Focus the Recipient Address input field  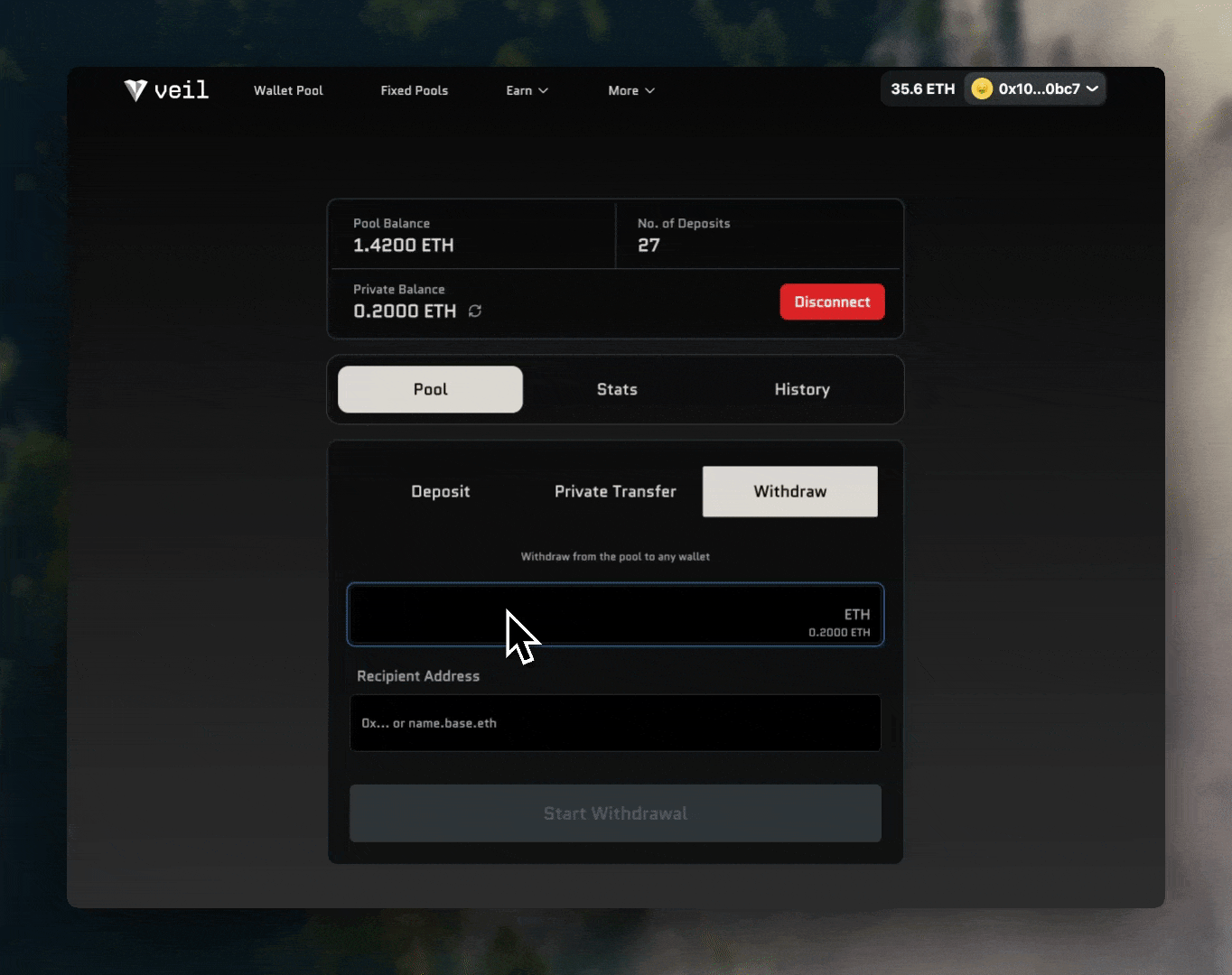pyautogui.click(x=615, y=722)
